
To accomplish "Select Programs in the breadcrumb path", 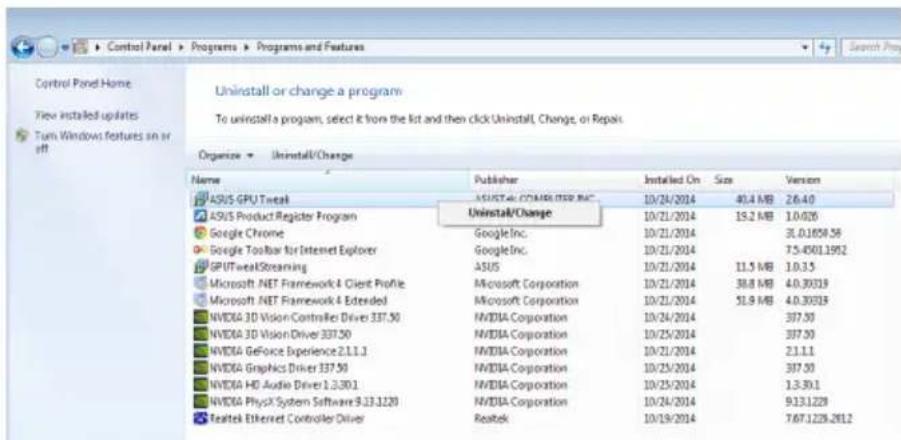I will (213, 47).
